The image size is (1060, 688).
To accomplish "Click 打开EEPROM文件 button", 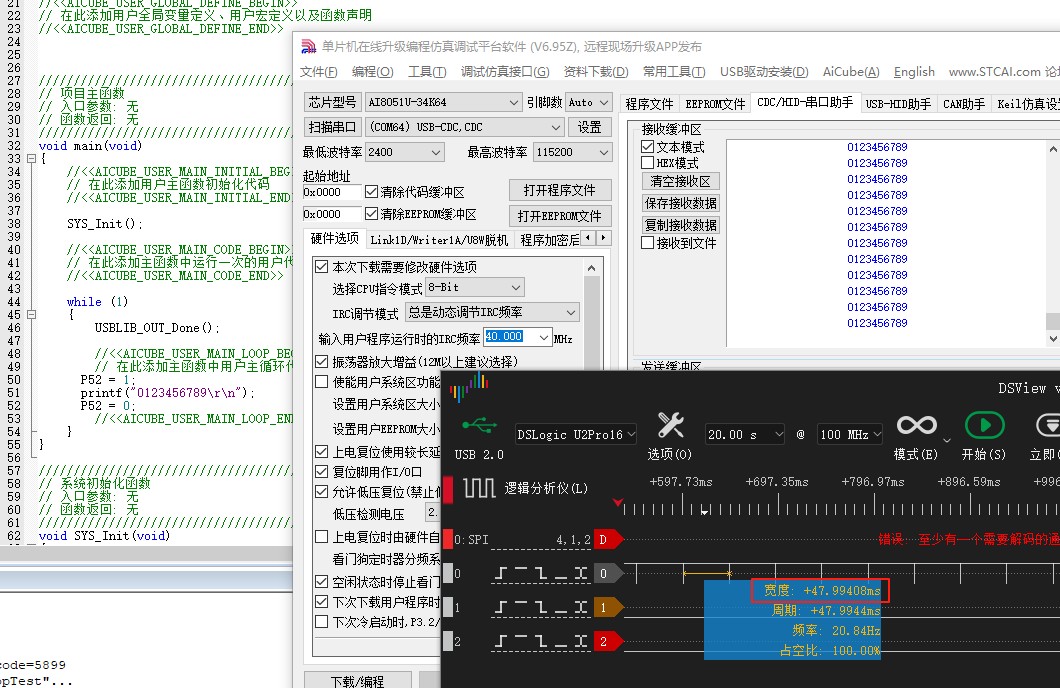I will click(x=560, y=216).
